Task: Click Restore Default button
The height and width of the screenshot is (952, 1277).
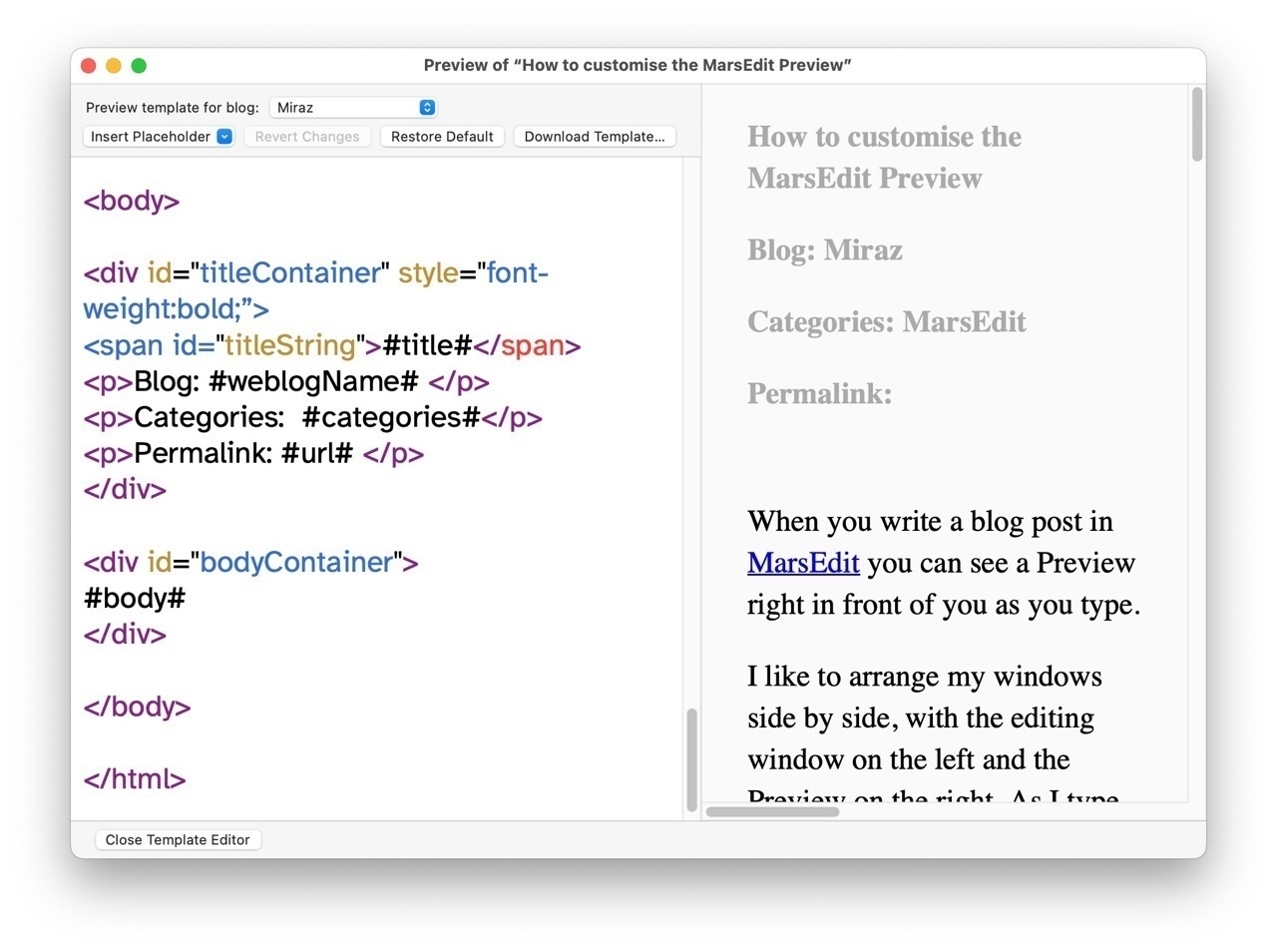Action: click(x=442, y=137)
